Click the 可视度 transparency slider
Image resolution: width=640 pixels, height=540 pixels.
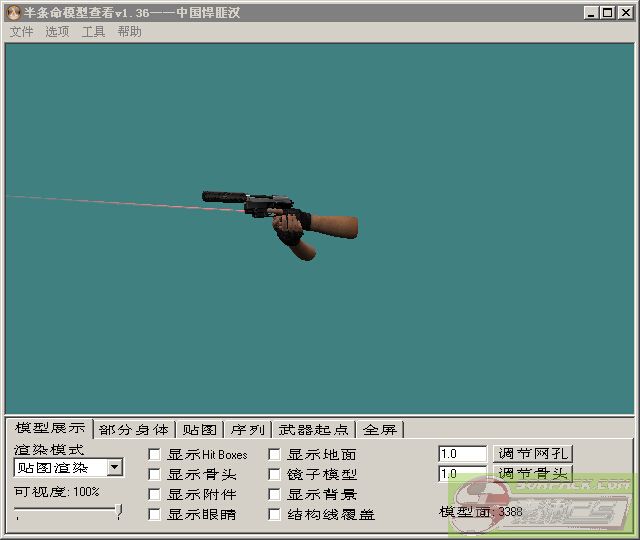tap(67, 511)
